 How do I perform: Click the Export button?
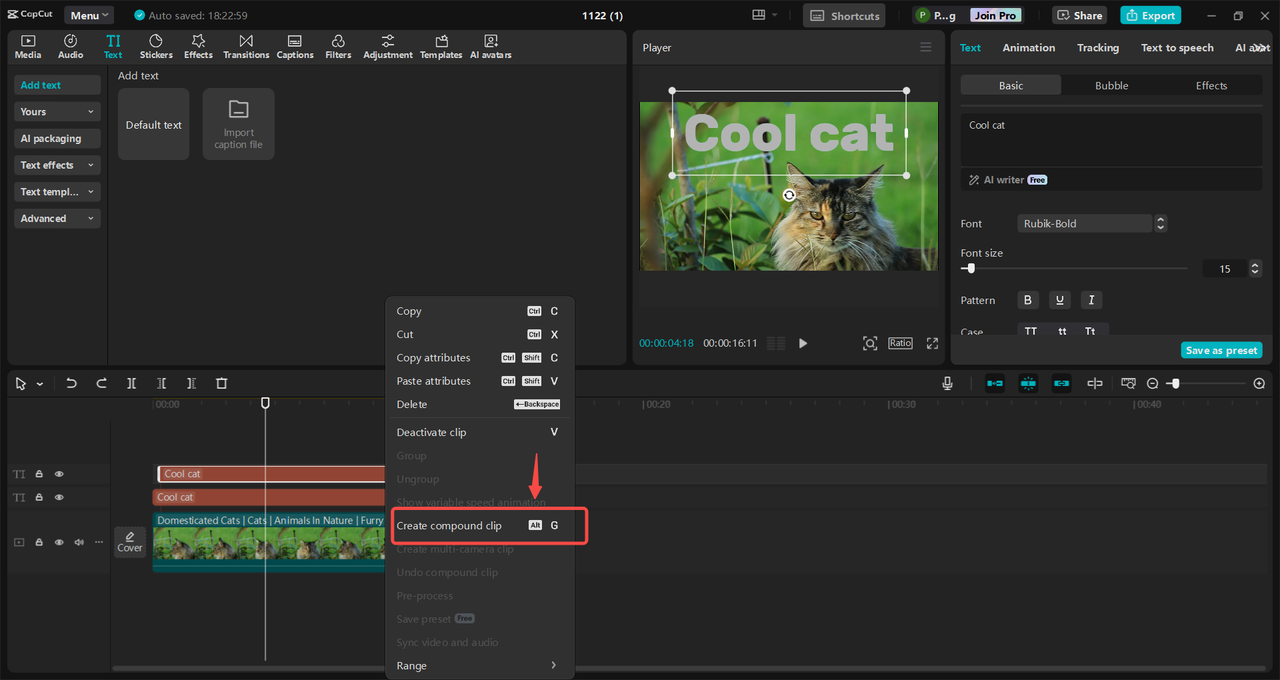1150,15
